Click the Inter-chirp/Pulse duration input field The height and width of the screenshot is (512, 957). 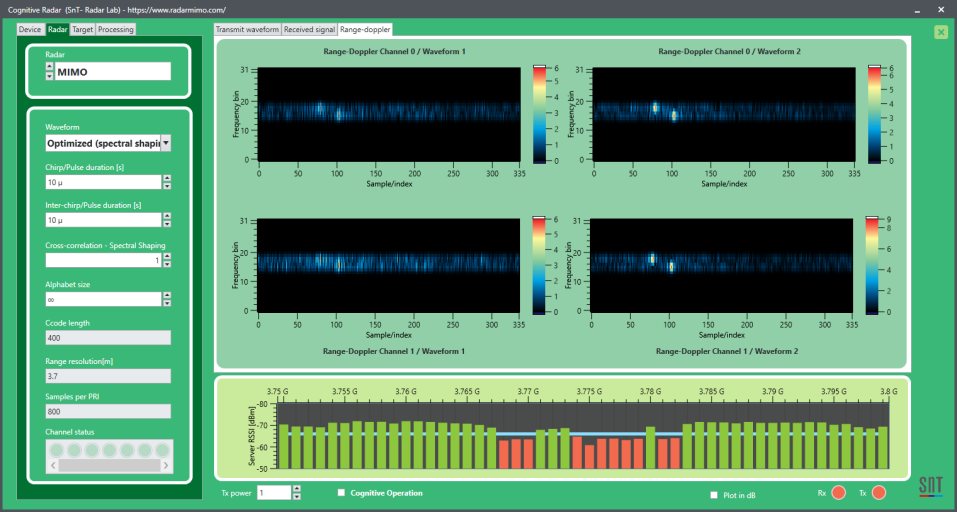pyautogui.click(x=103, y=220)
